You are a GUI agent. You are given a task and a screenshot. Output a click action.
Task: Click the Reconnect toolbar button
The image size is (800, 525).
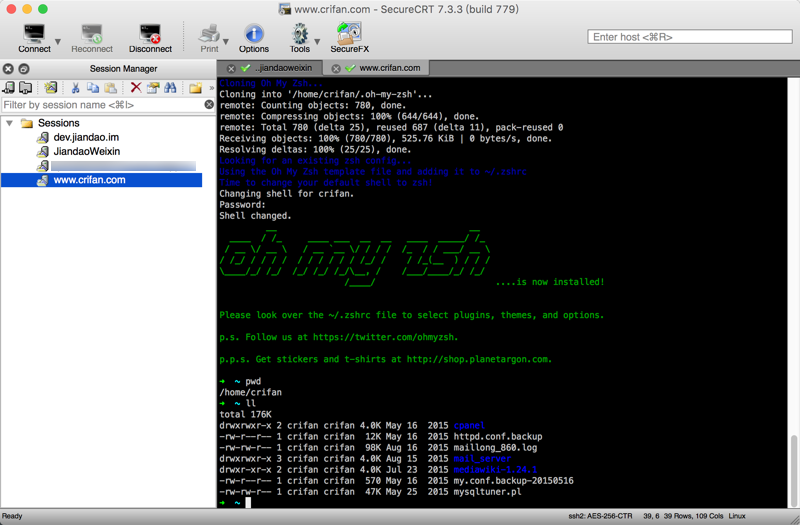[x=92, y=39]
